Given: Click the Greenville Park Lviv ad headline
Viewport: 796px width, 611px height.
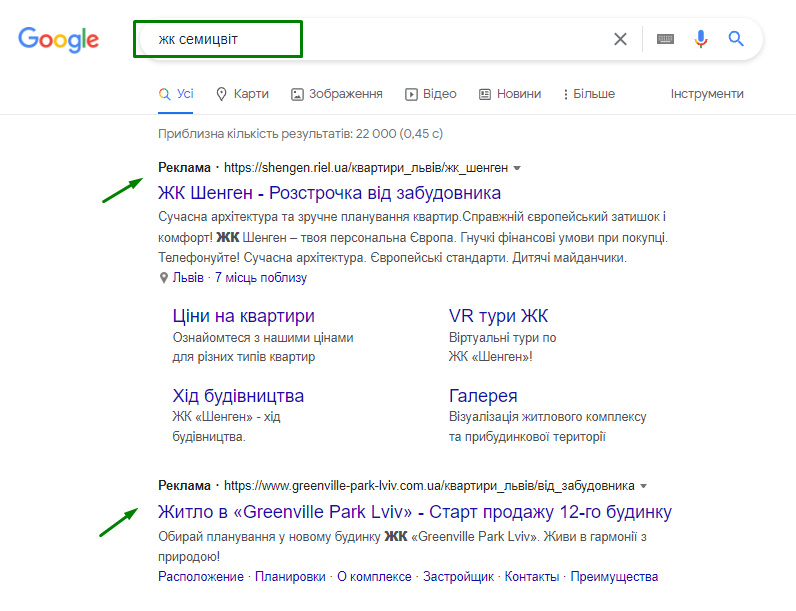Looking at the screenshot, I should point(414,512).
